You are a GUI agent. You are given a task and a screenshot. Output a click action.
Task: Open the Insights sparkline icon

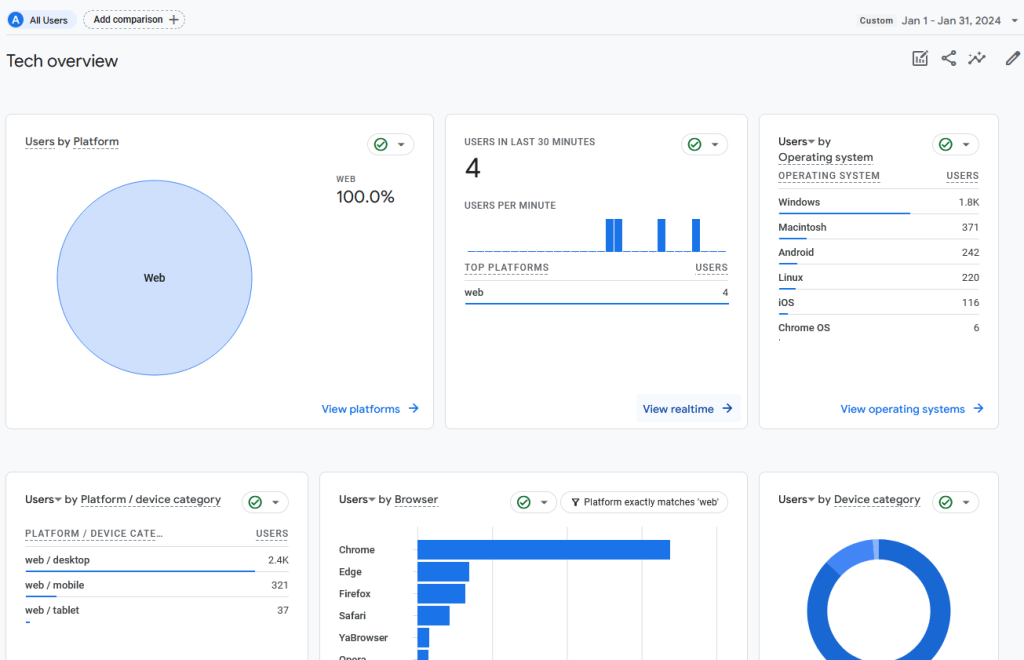[977, 59]
